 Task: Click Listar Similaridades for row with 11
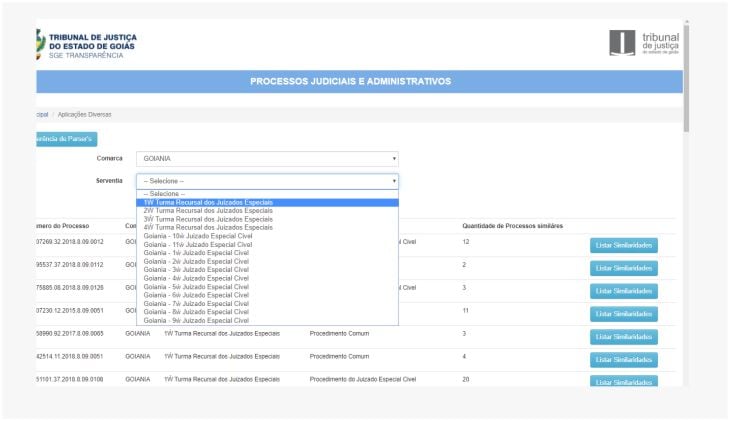(624, 314)
